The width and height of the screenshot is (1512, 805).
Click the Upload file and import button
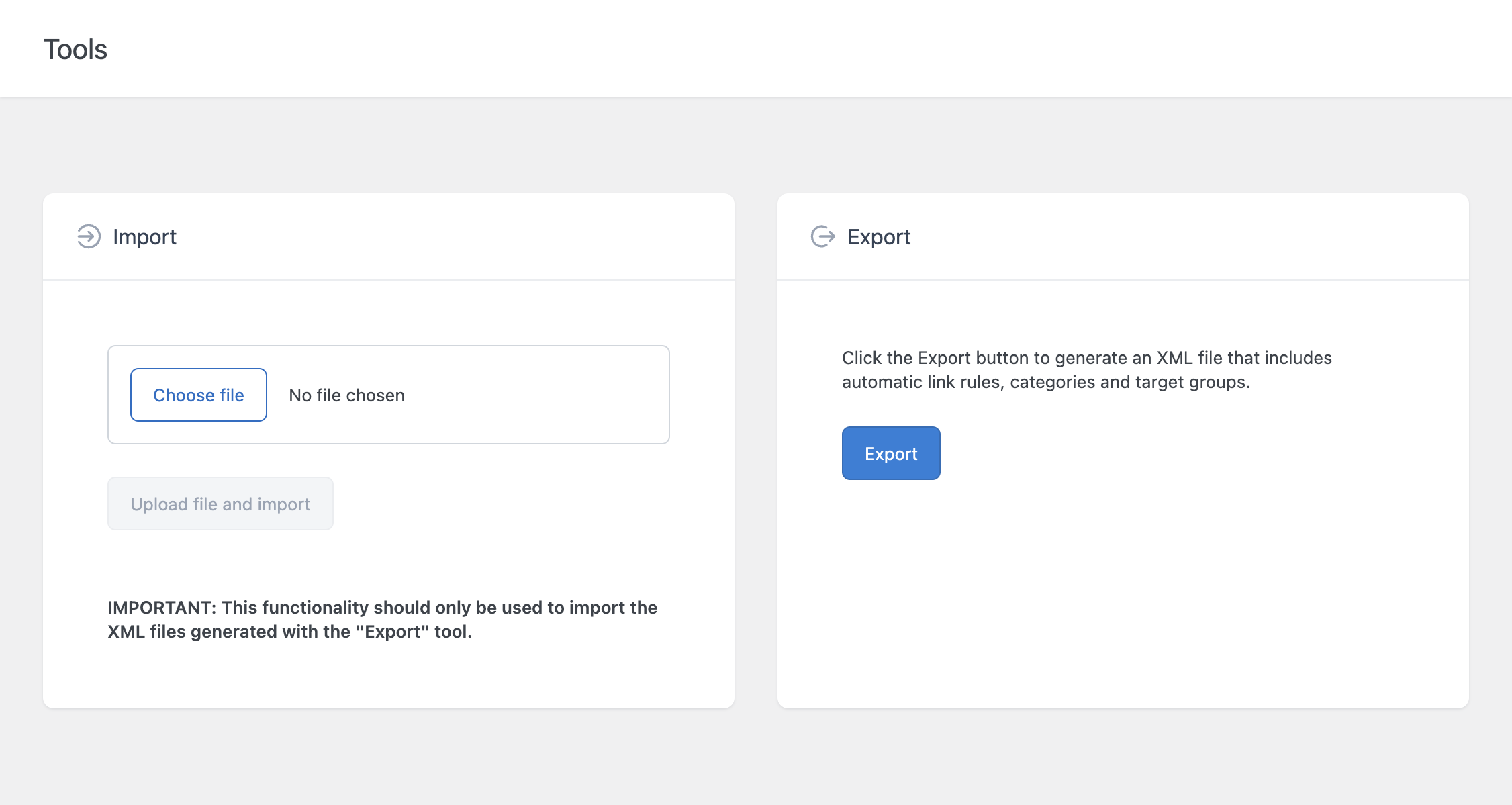click(x=220, y=504)
